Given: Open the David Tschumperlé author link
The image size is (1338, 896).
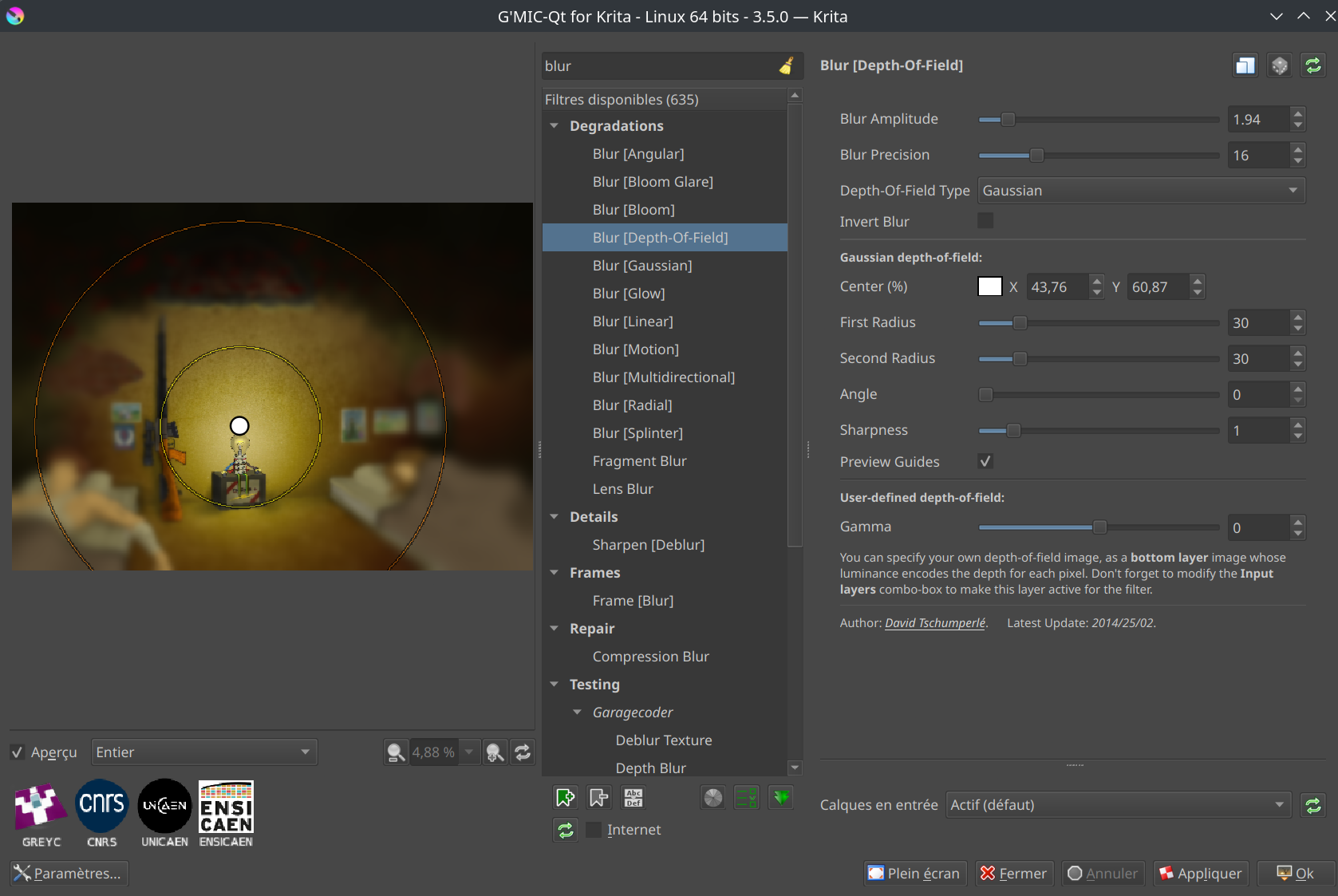Looking at the screenshot, I should tap(934, 623).
